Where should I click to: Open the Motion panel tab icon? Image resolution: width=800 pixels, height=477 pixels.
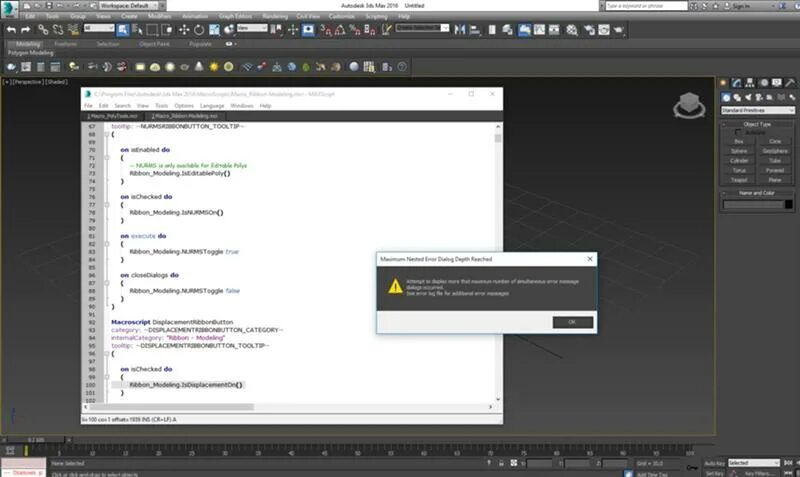pyautogui.click(x=764, y=83)
